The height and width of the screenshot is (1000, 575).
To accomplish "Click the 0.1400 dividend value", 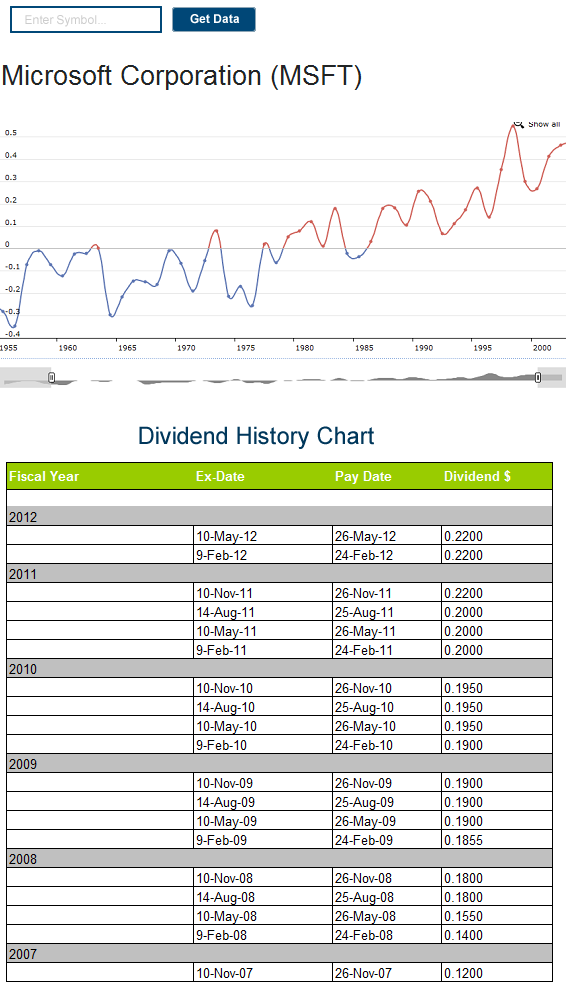I will (x=463, y=936).
